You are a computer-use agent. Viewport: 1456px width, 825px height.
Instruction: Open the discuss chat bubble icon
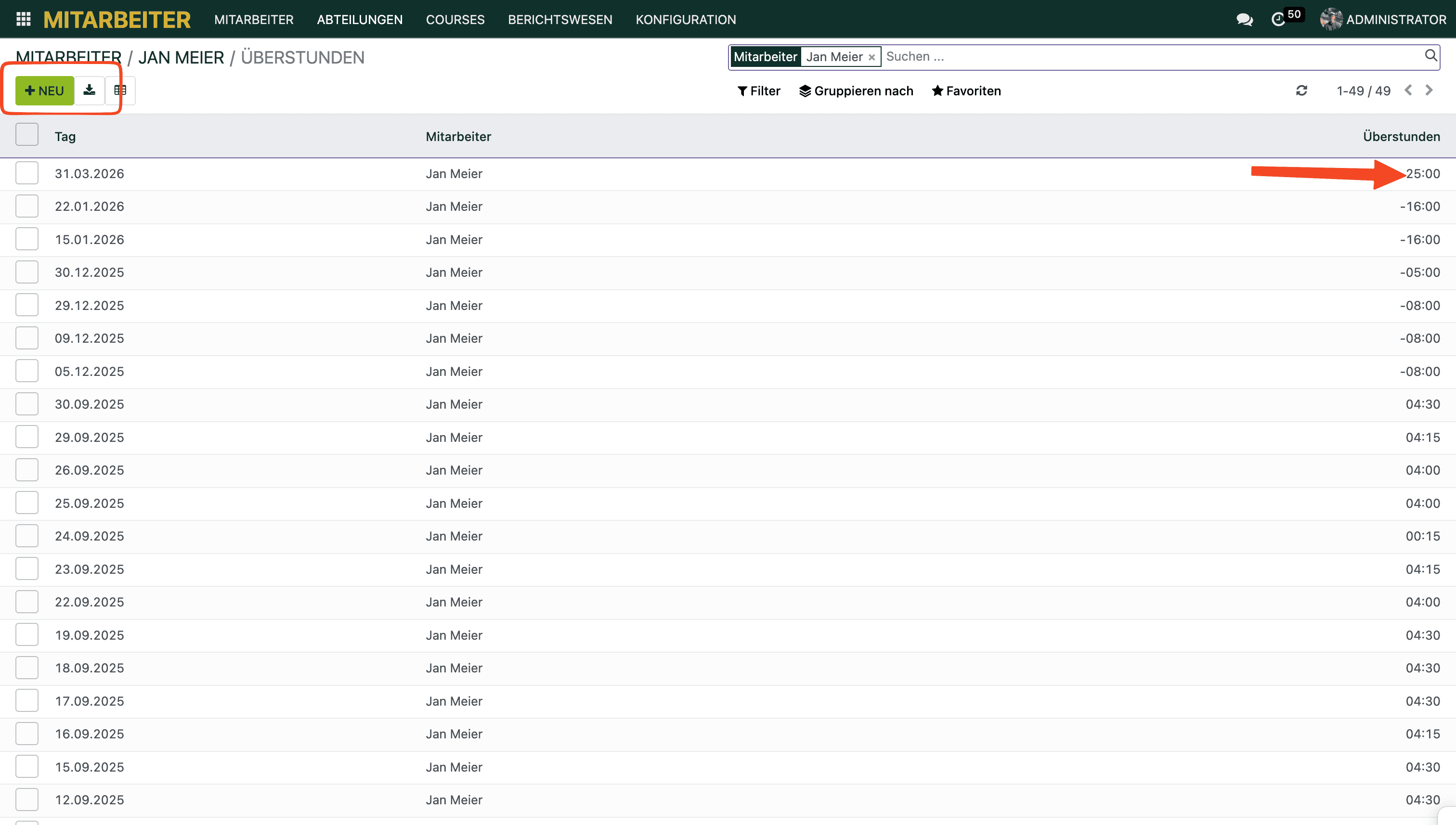[x=1244, y=20]
